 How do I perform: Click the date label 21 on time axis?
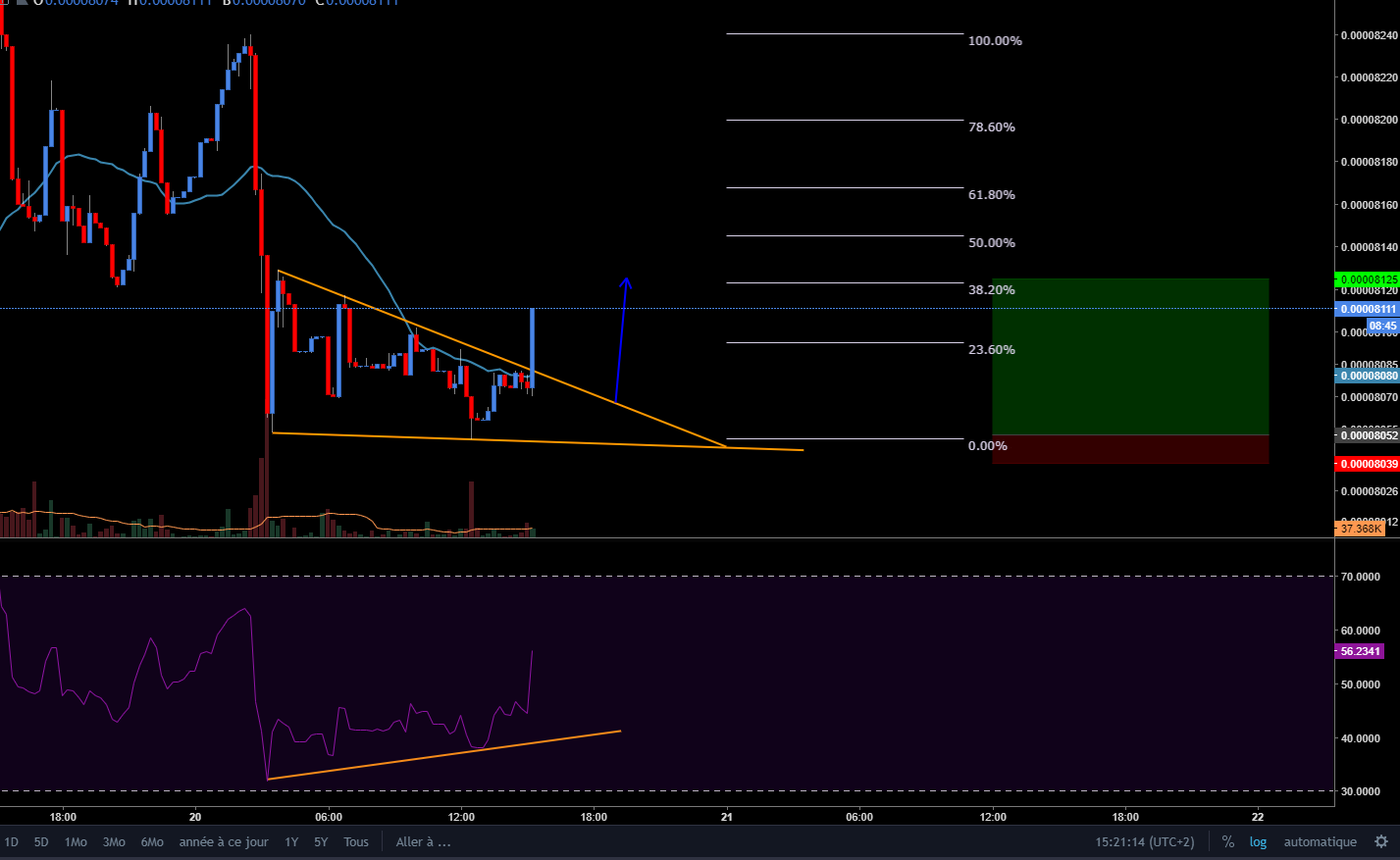point(727,816)
